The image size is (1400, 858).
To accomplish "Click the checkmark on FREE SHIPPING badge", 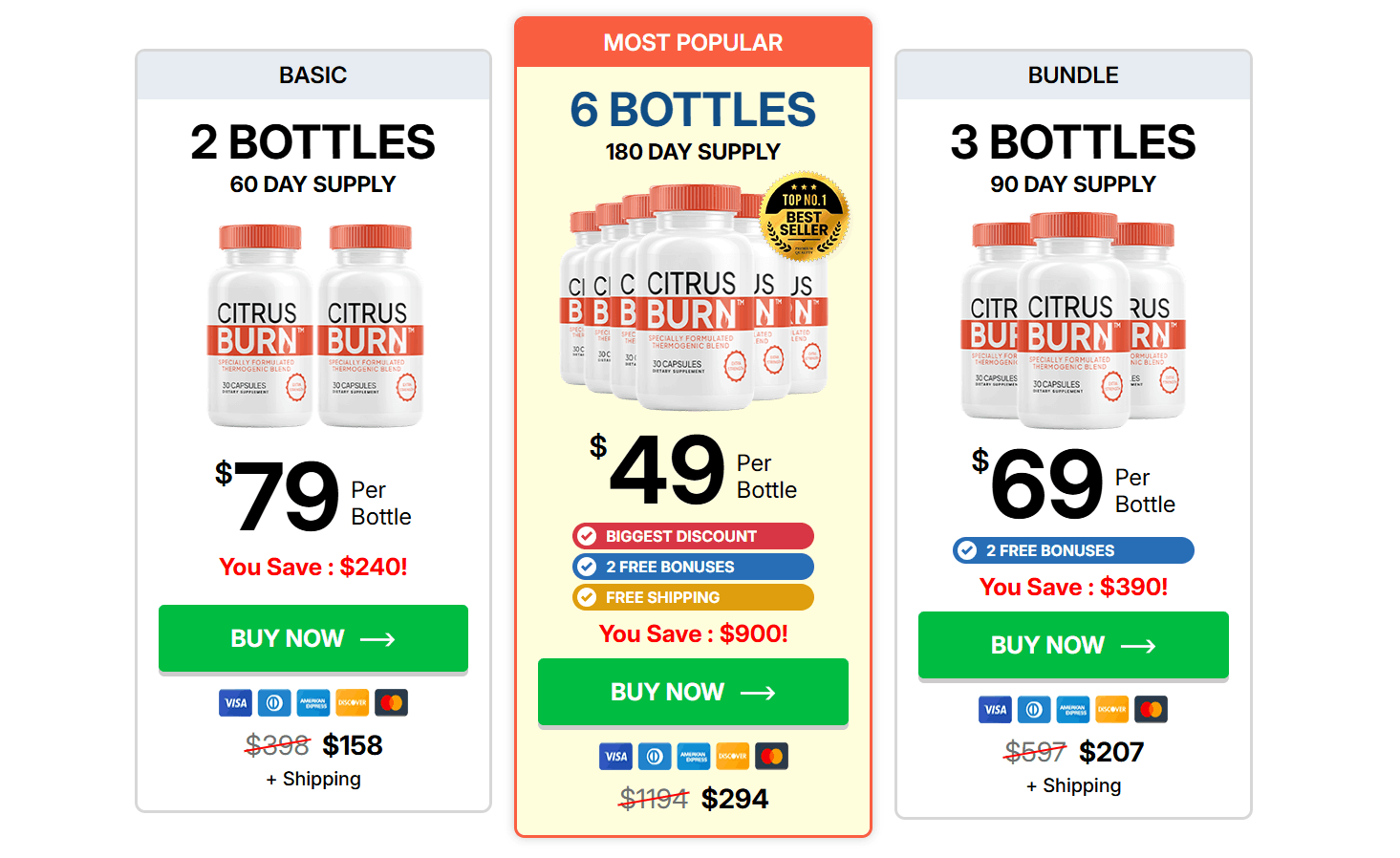I will 587,597.
